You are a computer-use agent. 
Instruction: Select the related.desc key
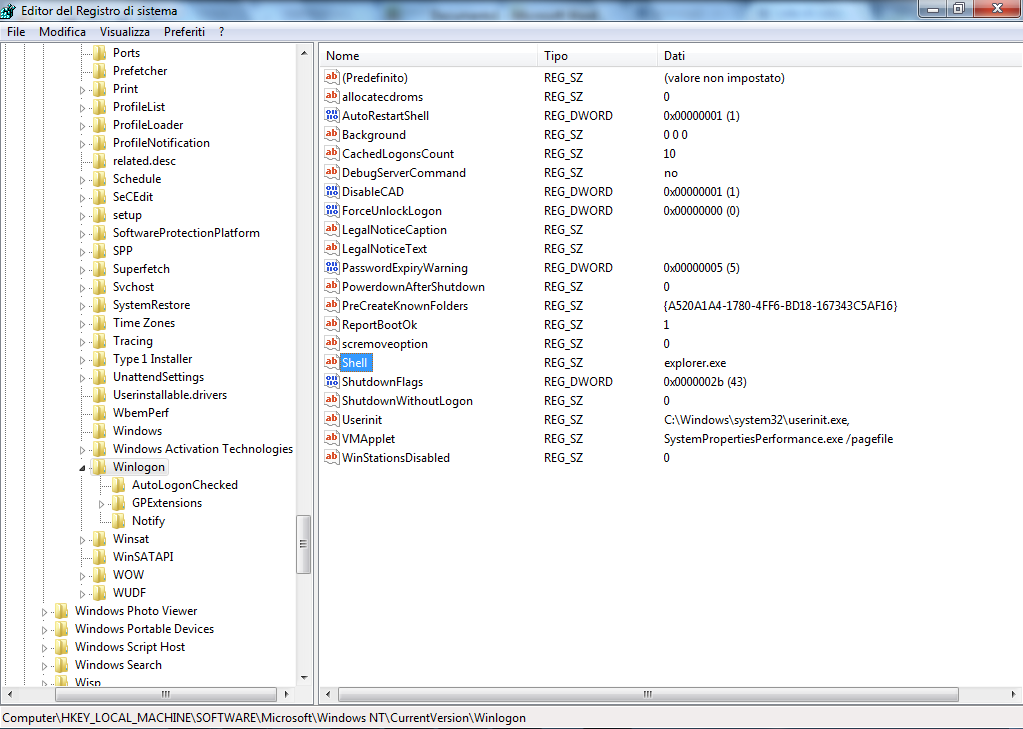coord(144,161)
